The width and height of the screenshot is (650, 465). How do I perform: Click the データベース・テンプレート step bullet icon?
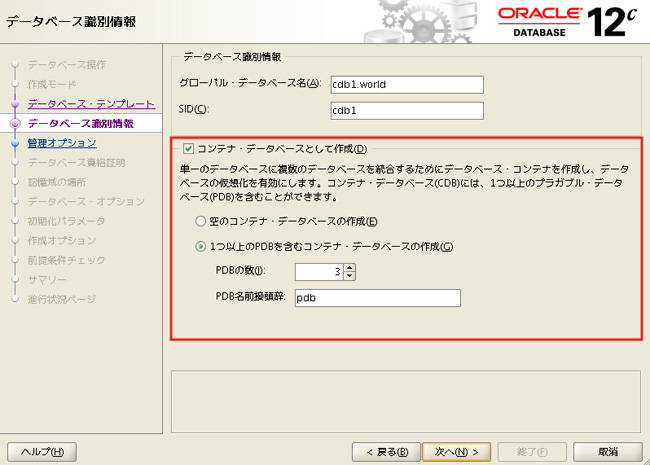coord(15,104)
